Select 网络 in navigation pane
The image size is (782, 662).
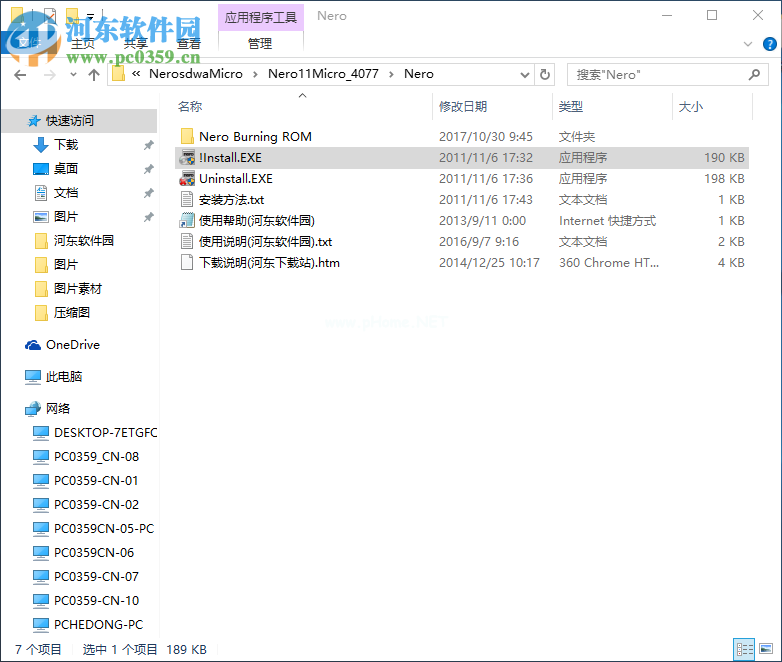pyautogui.click(x=57, y=409)
